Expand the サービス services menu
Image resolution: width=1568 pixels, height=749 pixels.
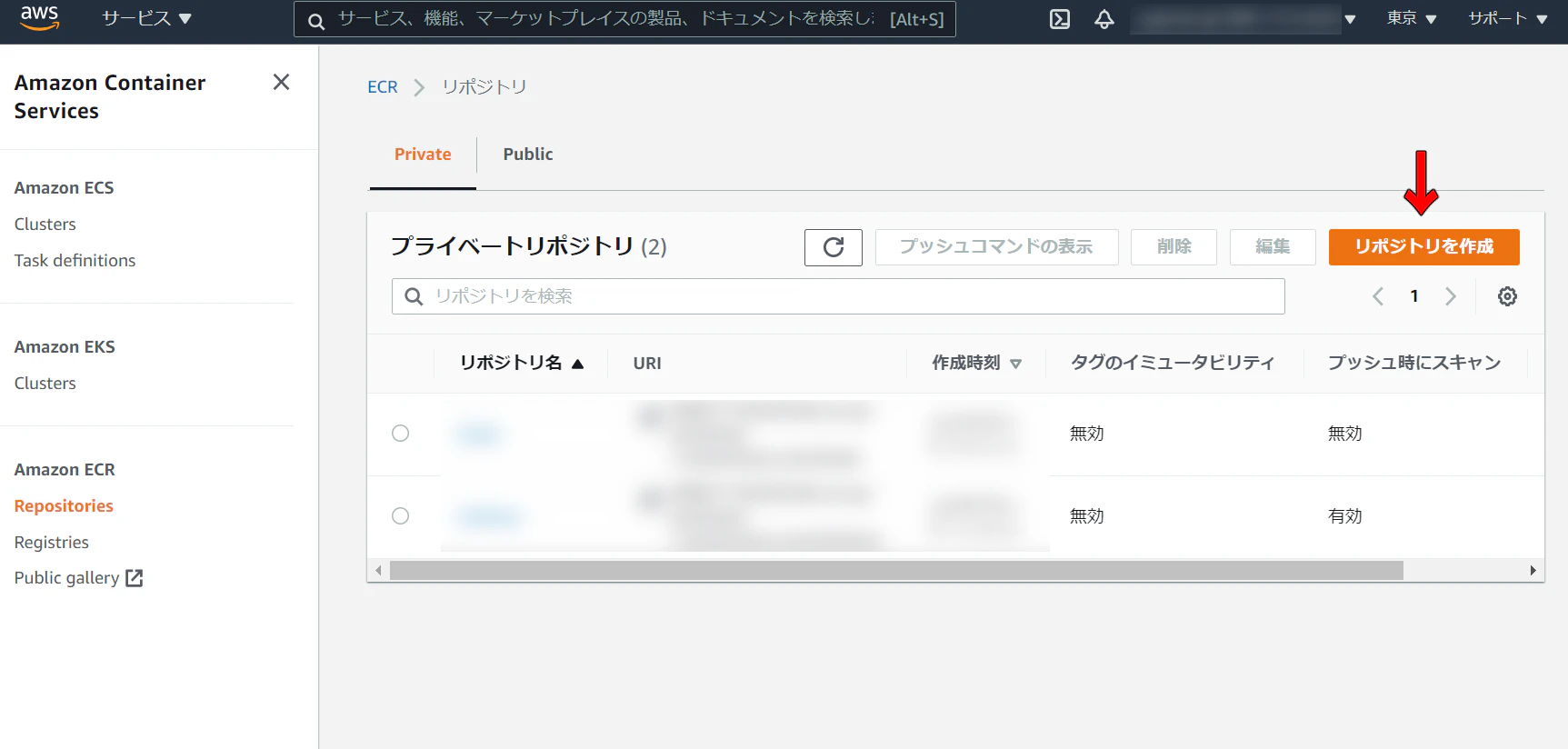click(146, 18)
